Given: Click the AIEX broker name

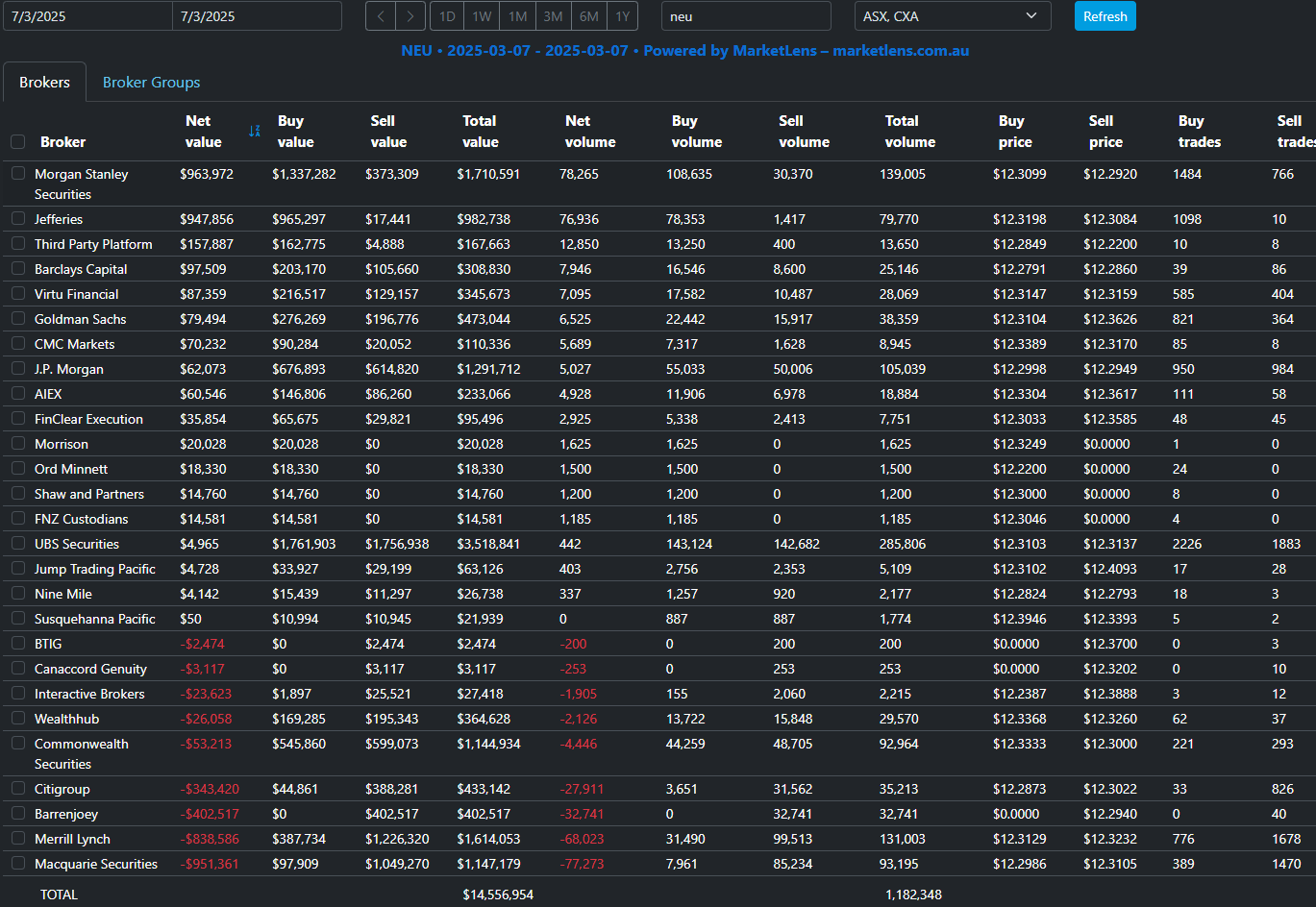Looking at the screenshot, I should point(48,394).
